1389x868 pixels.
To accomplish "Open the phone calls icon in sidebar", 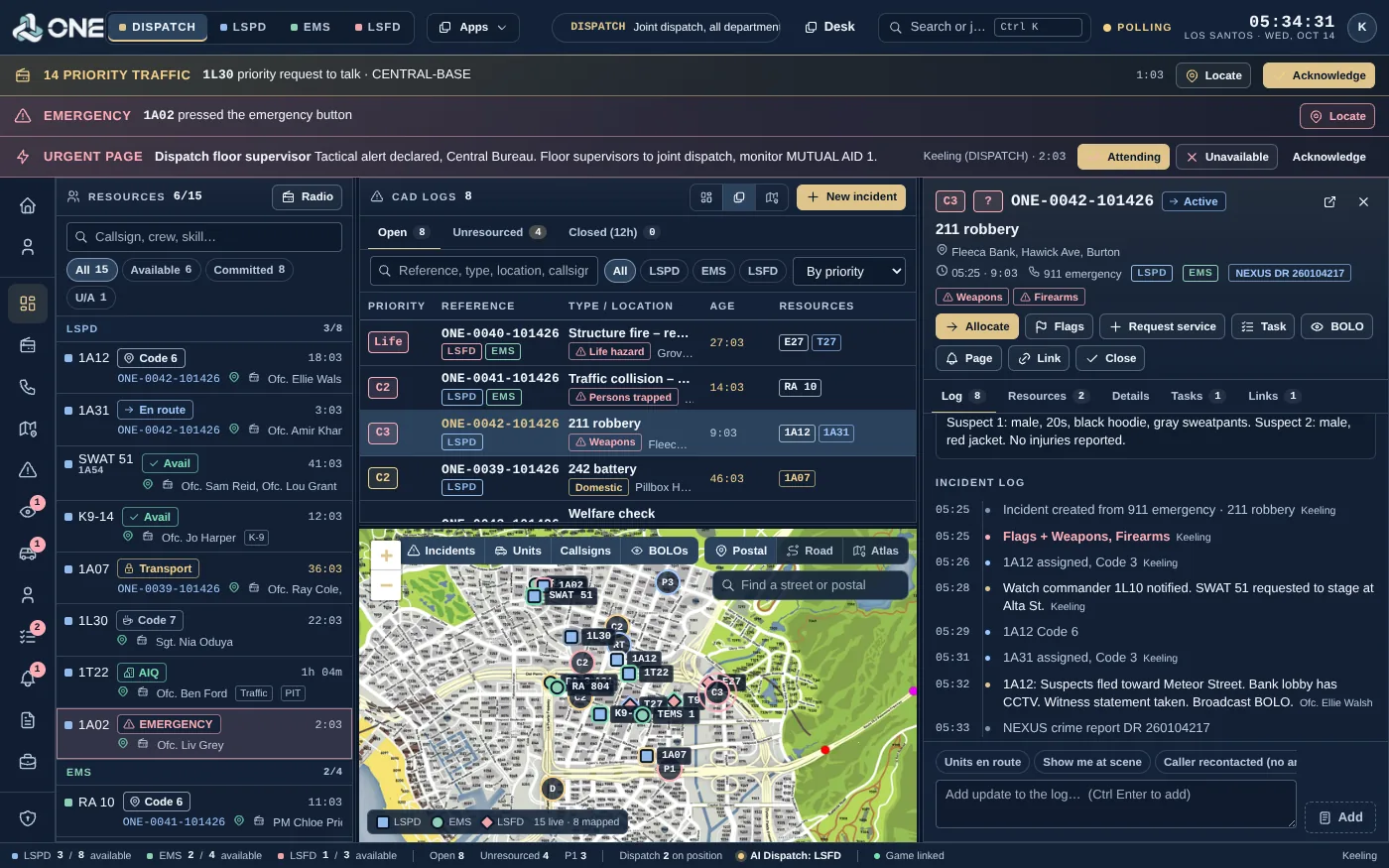I will pos(28,387).
